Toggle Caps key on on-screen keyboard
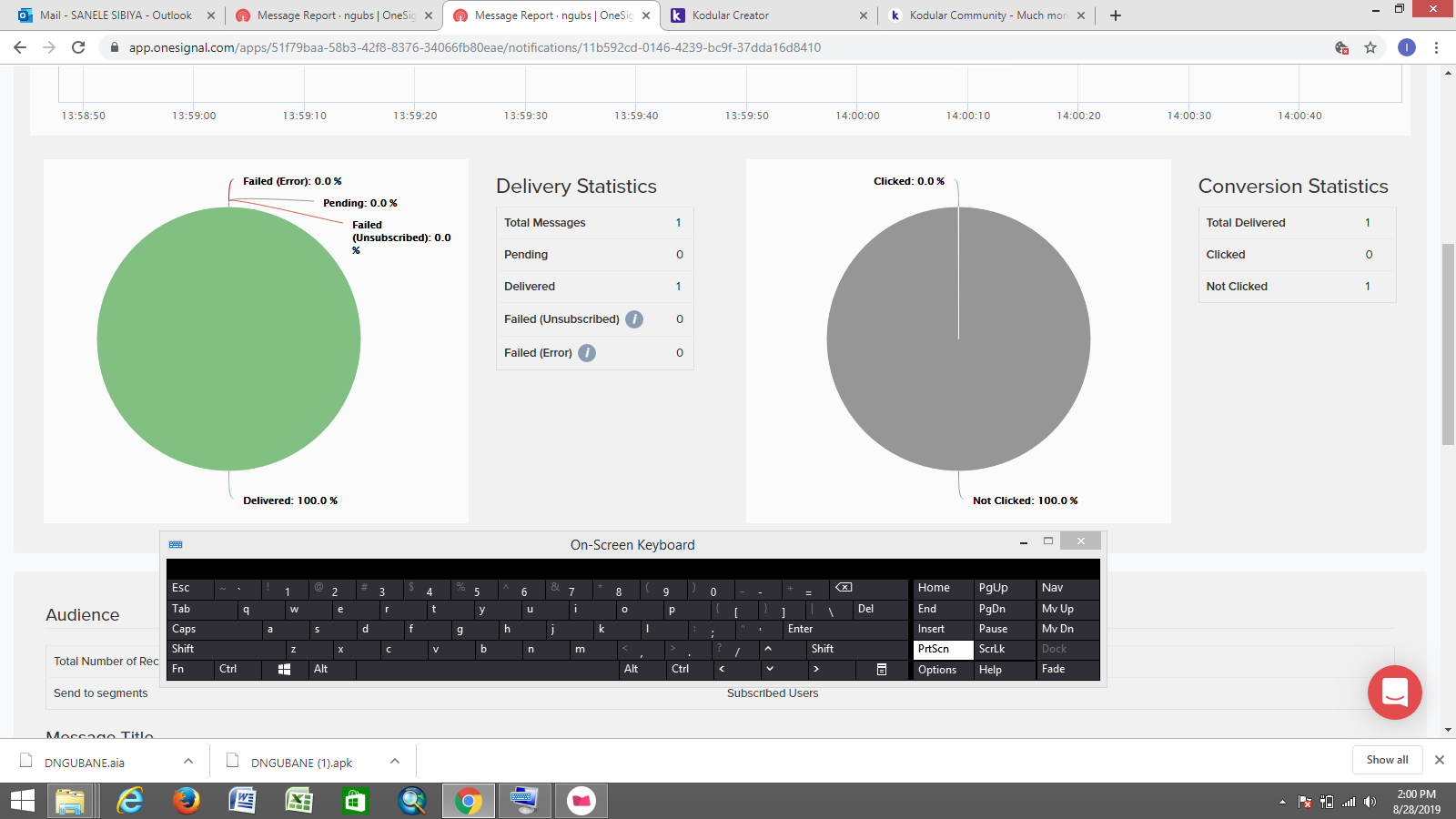 215,629
